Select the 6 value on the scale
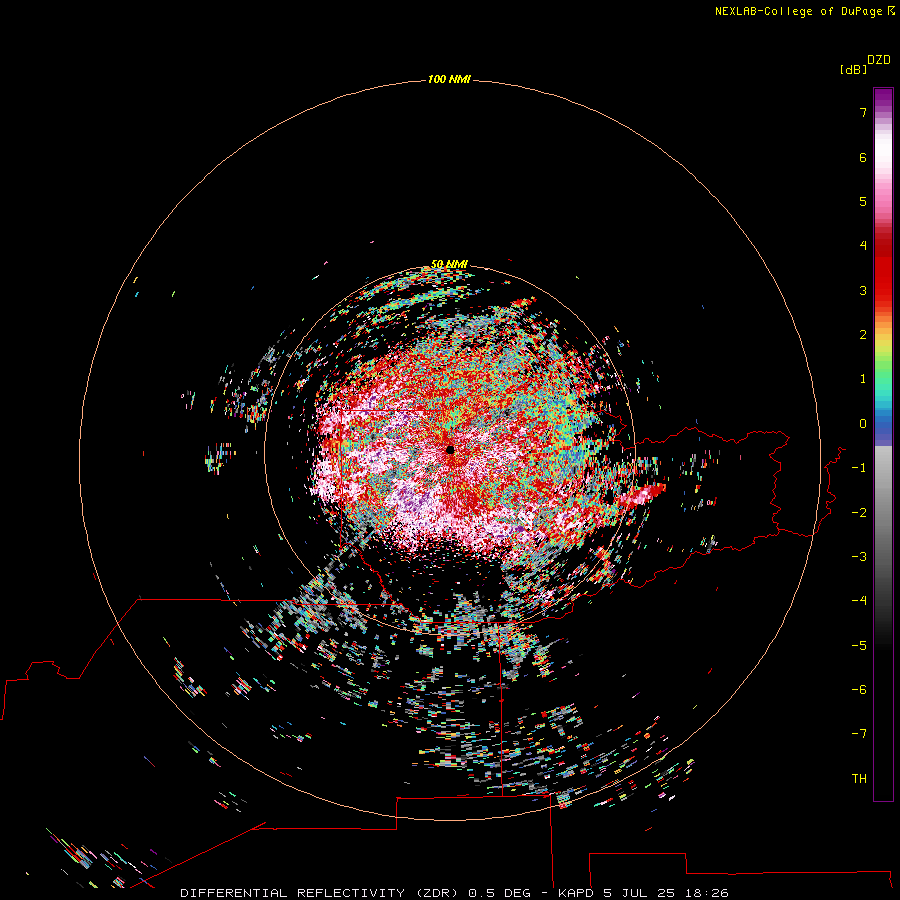 (x=863, y=157)
